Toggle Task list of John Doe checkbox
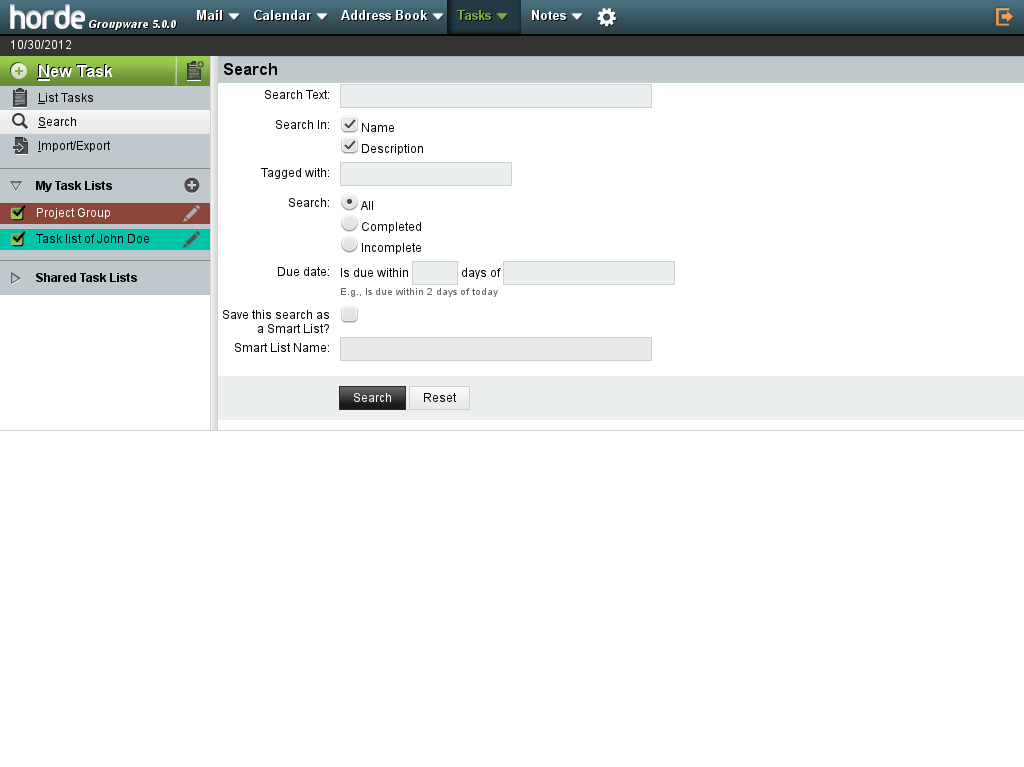 pos(18,239)
